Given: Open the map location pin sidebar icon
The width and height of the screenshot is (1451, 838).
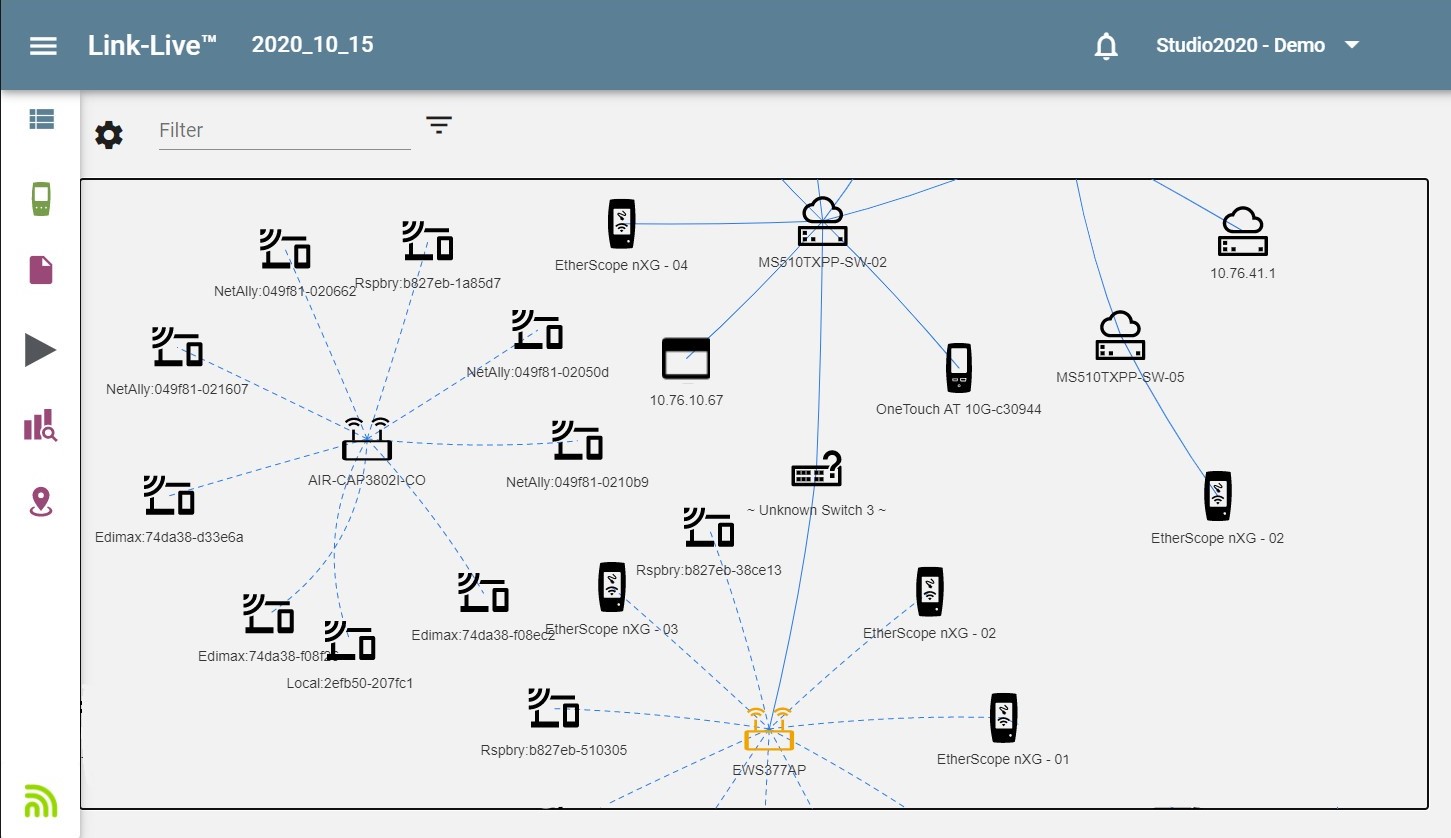Looking at the screenshot, I should (41, 502).
